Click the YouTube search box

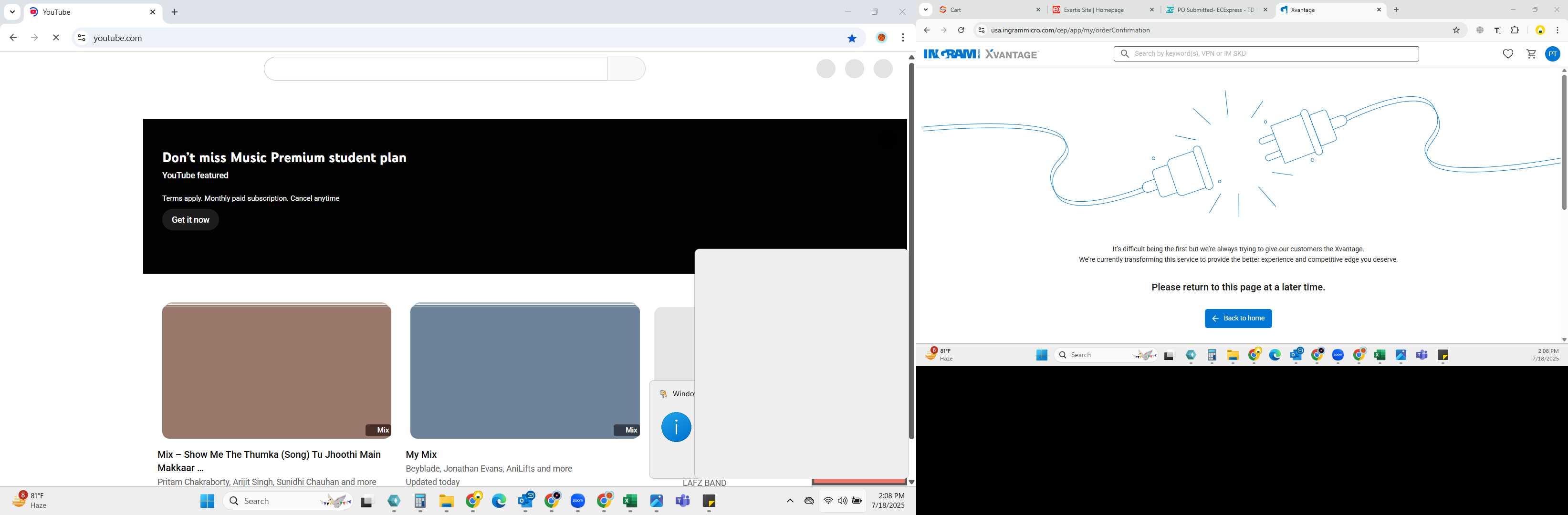436,69
